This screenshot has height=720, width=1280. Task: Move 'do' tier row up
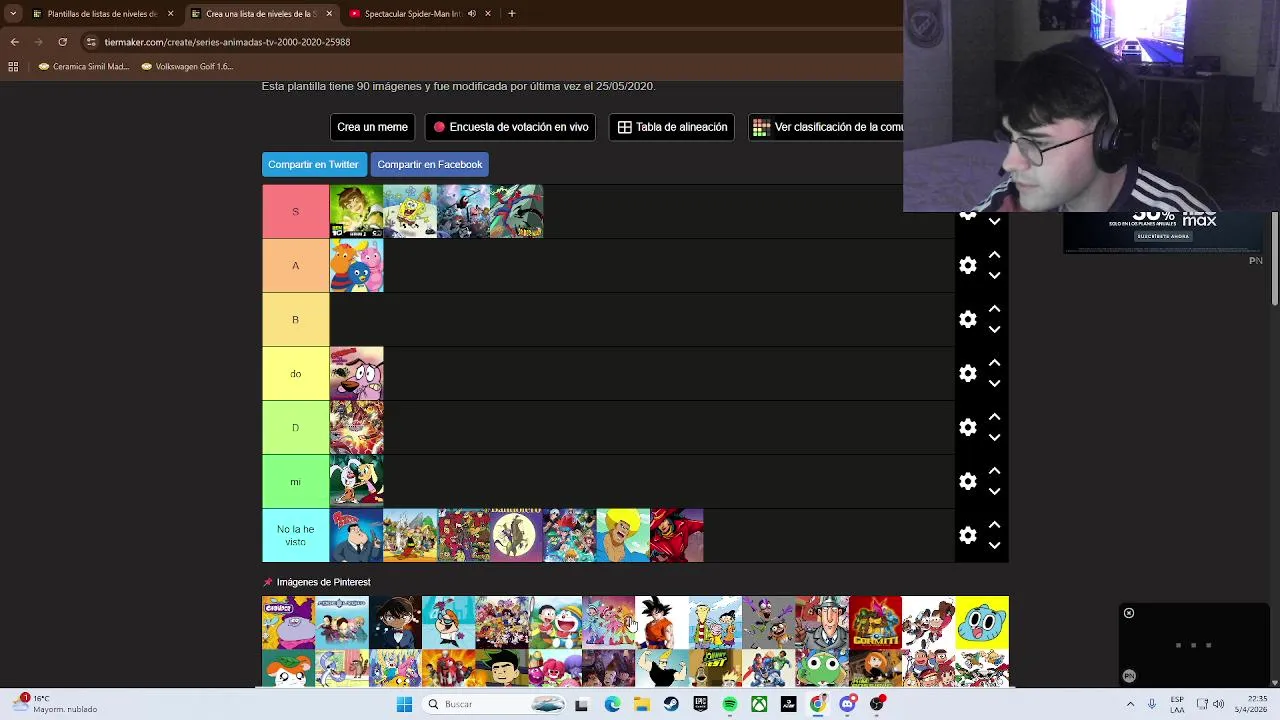[994, 363]
